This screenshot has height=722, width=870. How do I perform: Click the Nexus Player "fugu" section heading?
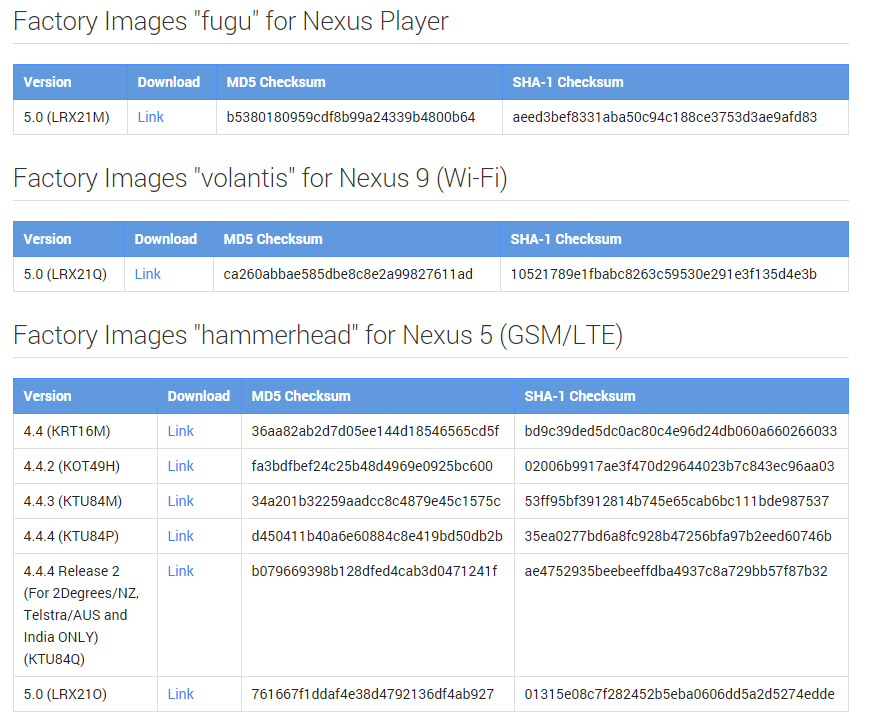pos(230,21)
